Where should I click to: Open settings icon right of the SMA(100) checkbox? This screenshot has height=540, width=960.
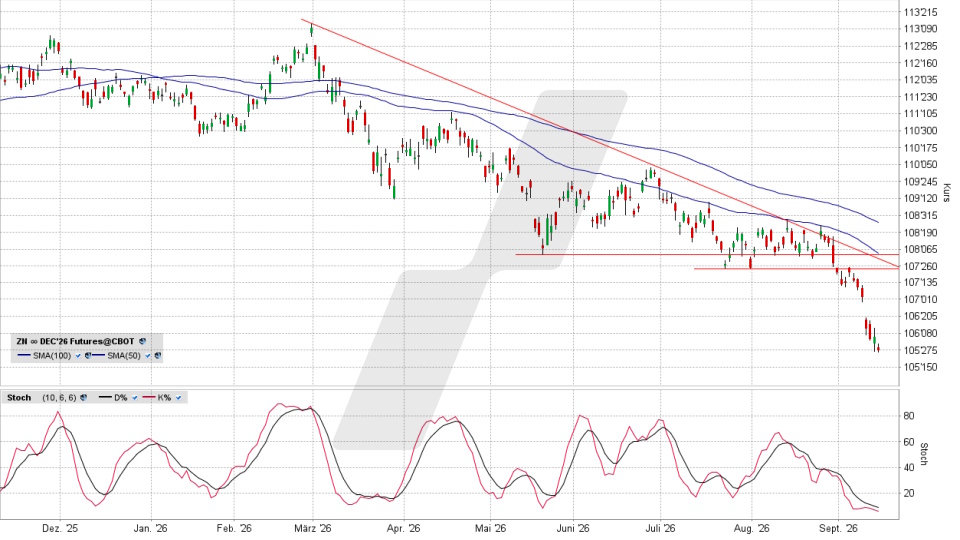(88, 356)
